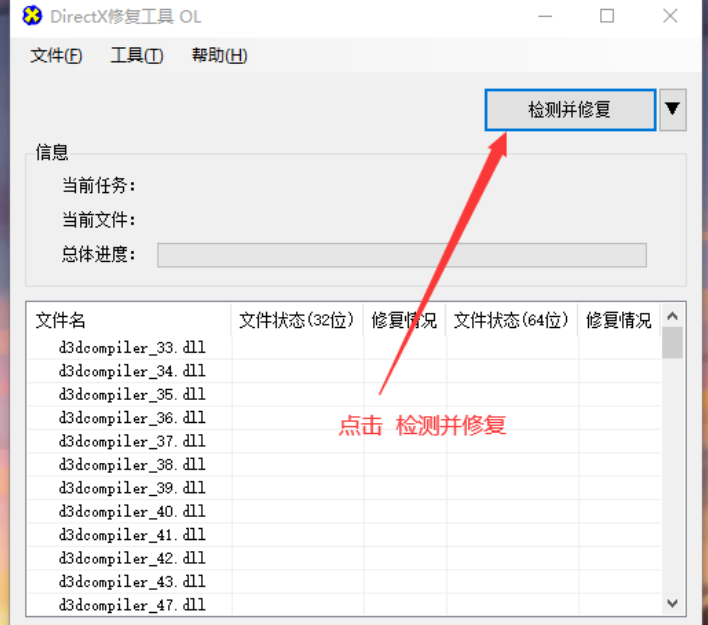The height and width of the screenshot is (625, 708).
Task: Select row d3dcompiler_42.dll
Action: (344, 559)
